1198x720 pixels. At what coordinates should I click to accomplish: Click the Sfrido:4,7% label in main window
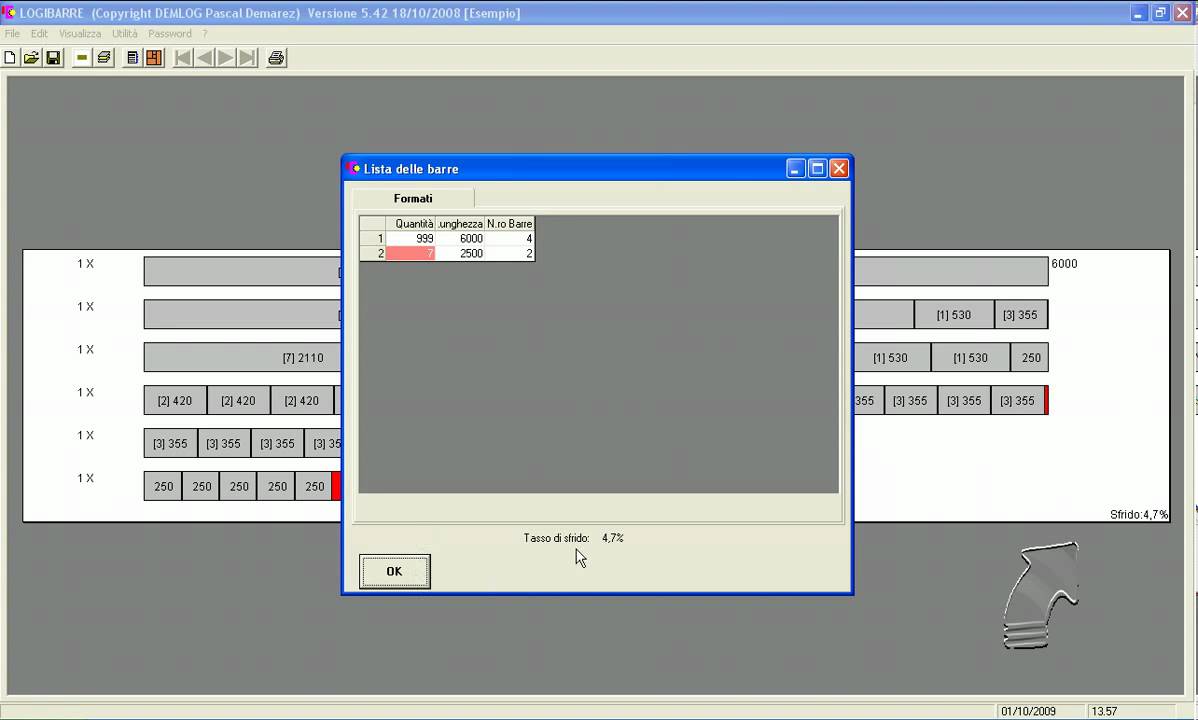coord(1138,514)
